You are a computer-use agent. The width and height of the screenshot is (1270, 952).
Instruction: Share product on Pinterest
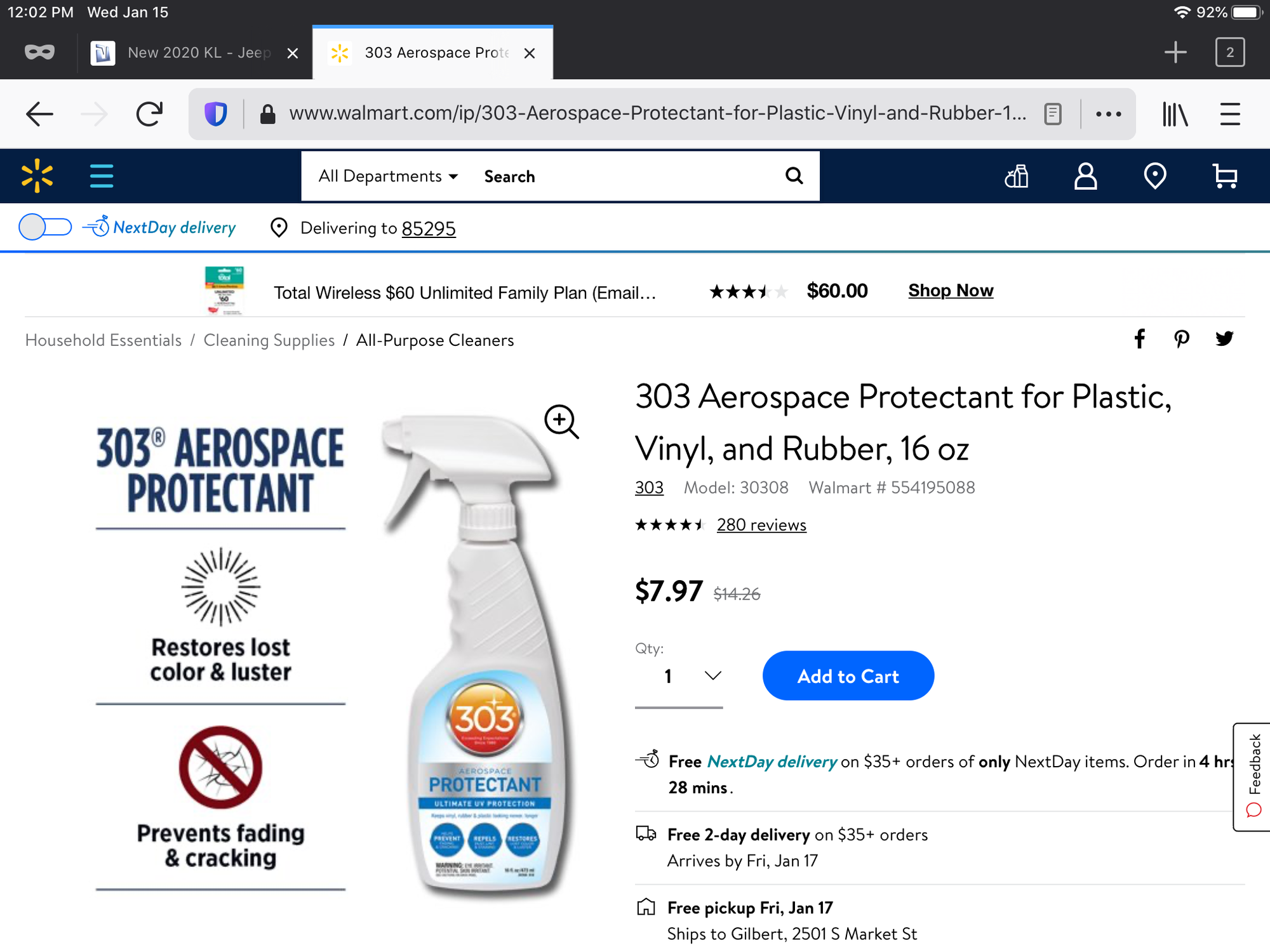[1181, 339]
